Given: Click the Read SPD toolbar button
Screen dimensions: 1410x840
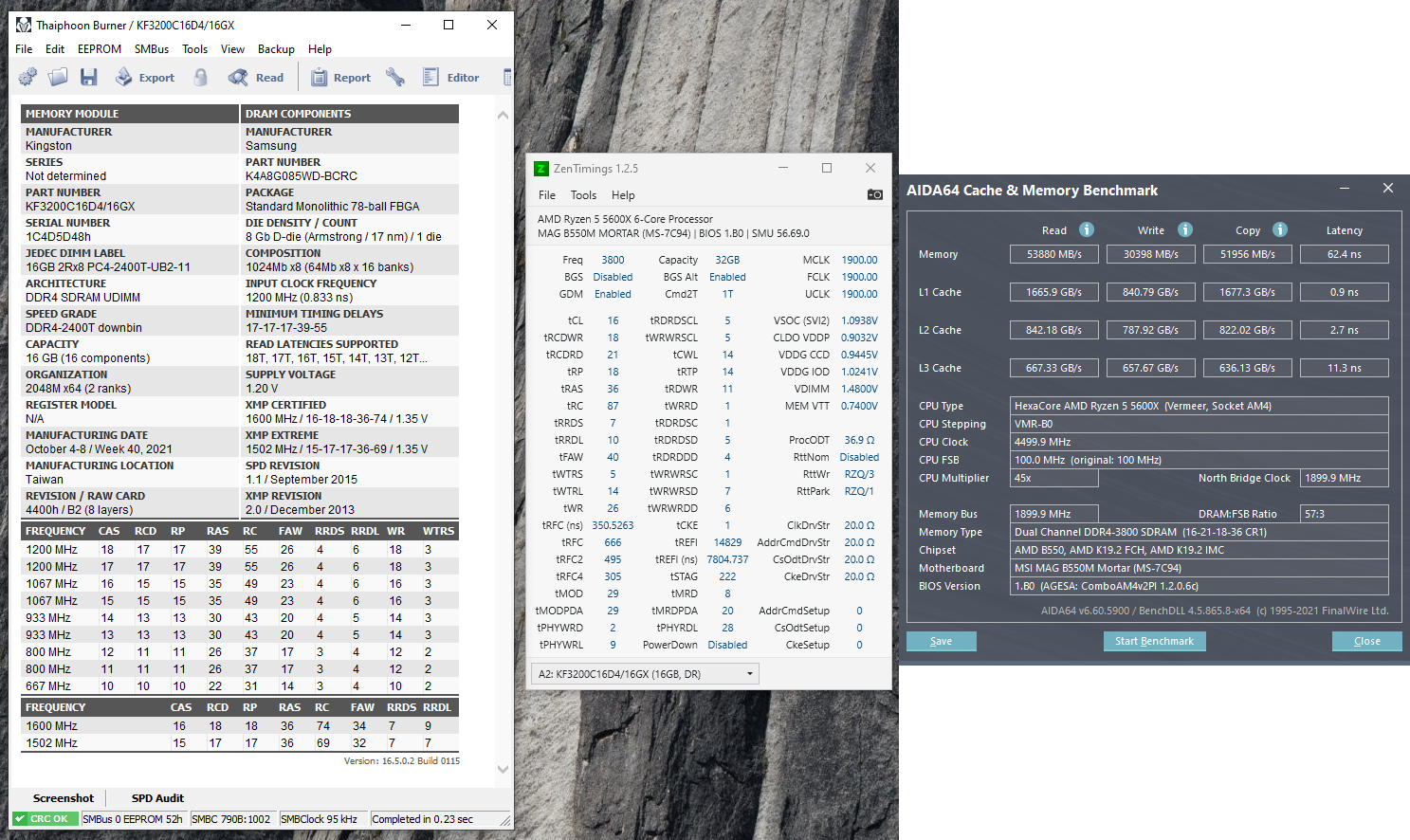Looking at the screenshot, I should pos(256,78).
